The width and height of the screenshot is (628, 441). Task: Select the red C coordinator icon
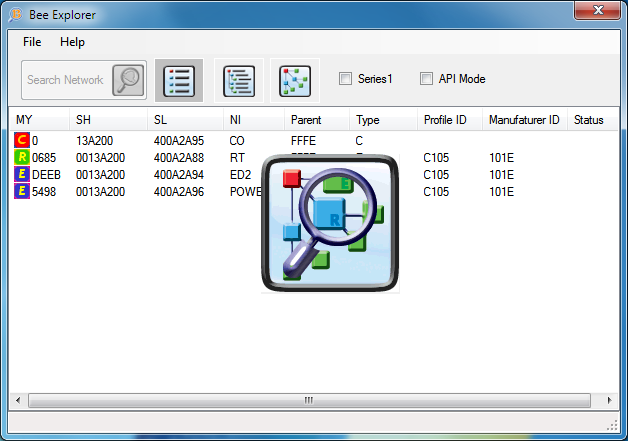[x=22, y=140]
